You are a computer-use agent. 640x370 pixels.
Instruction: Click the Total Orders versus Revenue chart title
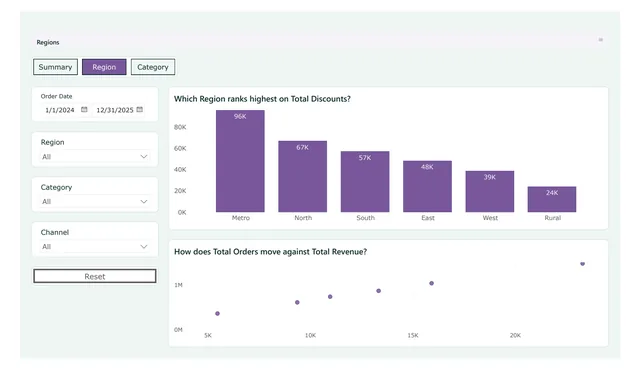tap(270, 252)
